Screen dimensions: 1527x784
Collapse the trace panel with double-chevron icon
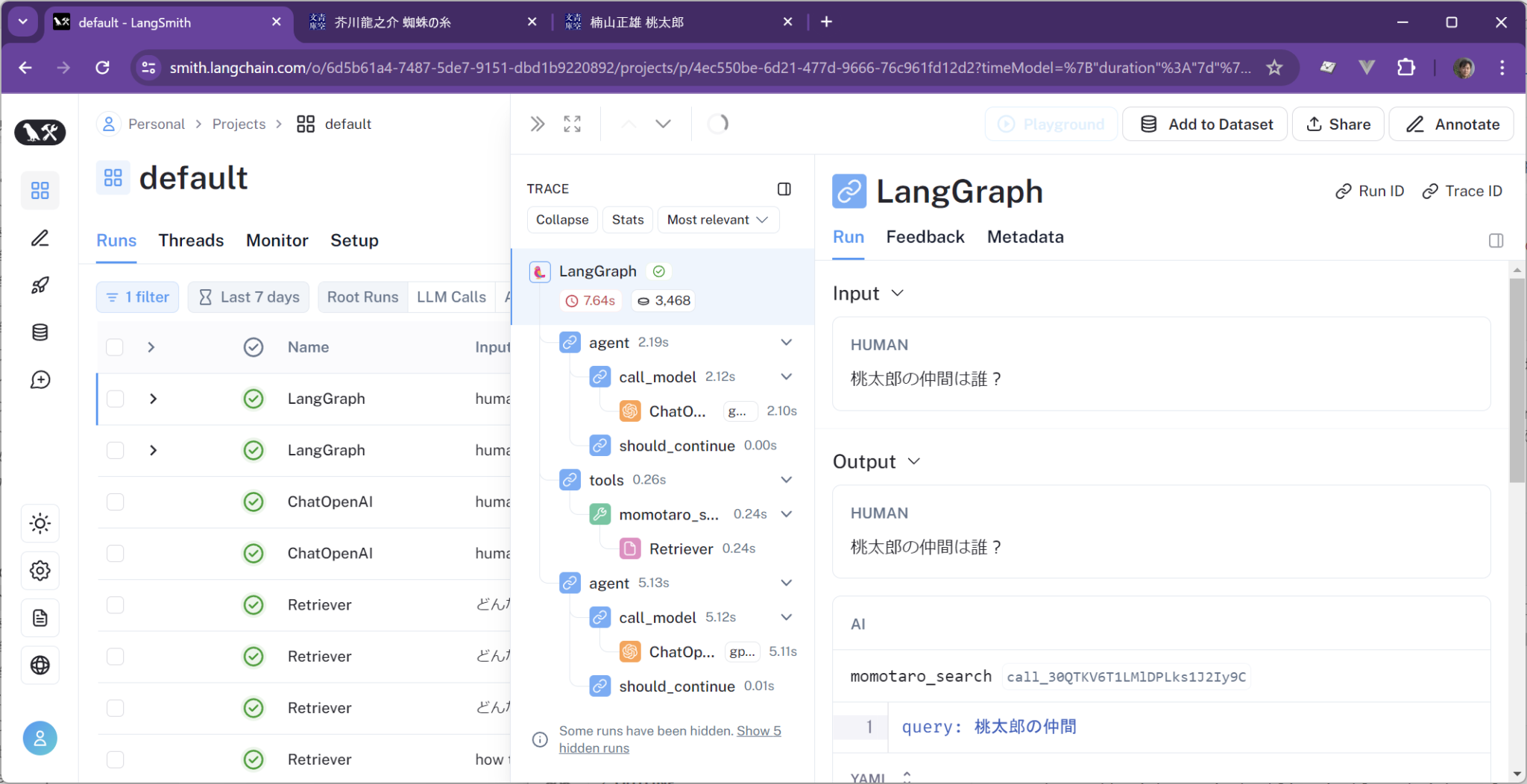[x=537, y=123]
